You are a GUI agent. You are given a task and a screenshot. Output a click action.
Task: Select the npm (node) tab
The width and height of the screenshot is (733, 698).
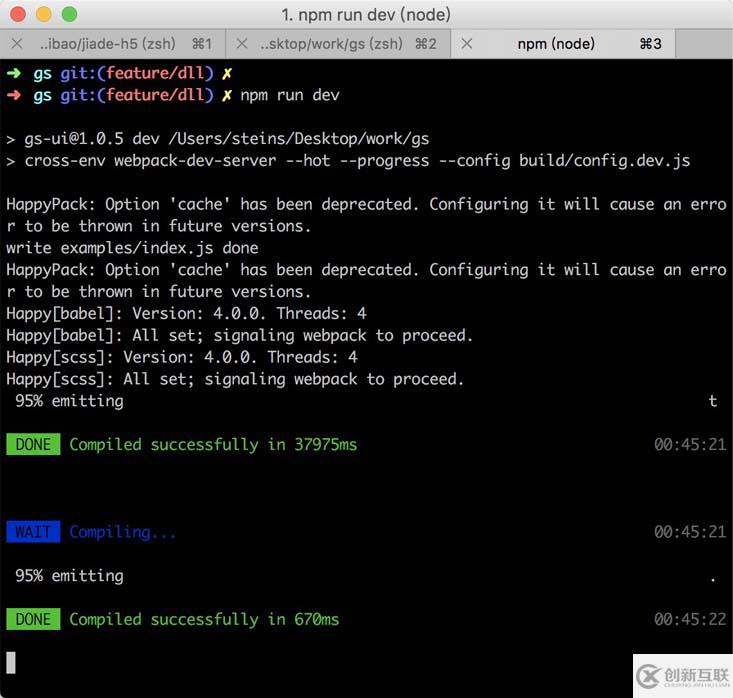point(556,44)
